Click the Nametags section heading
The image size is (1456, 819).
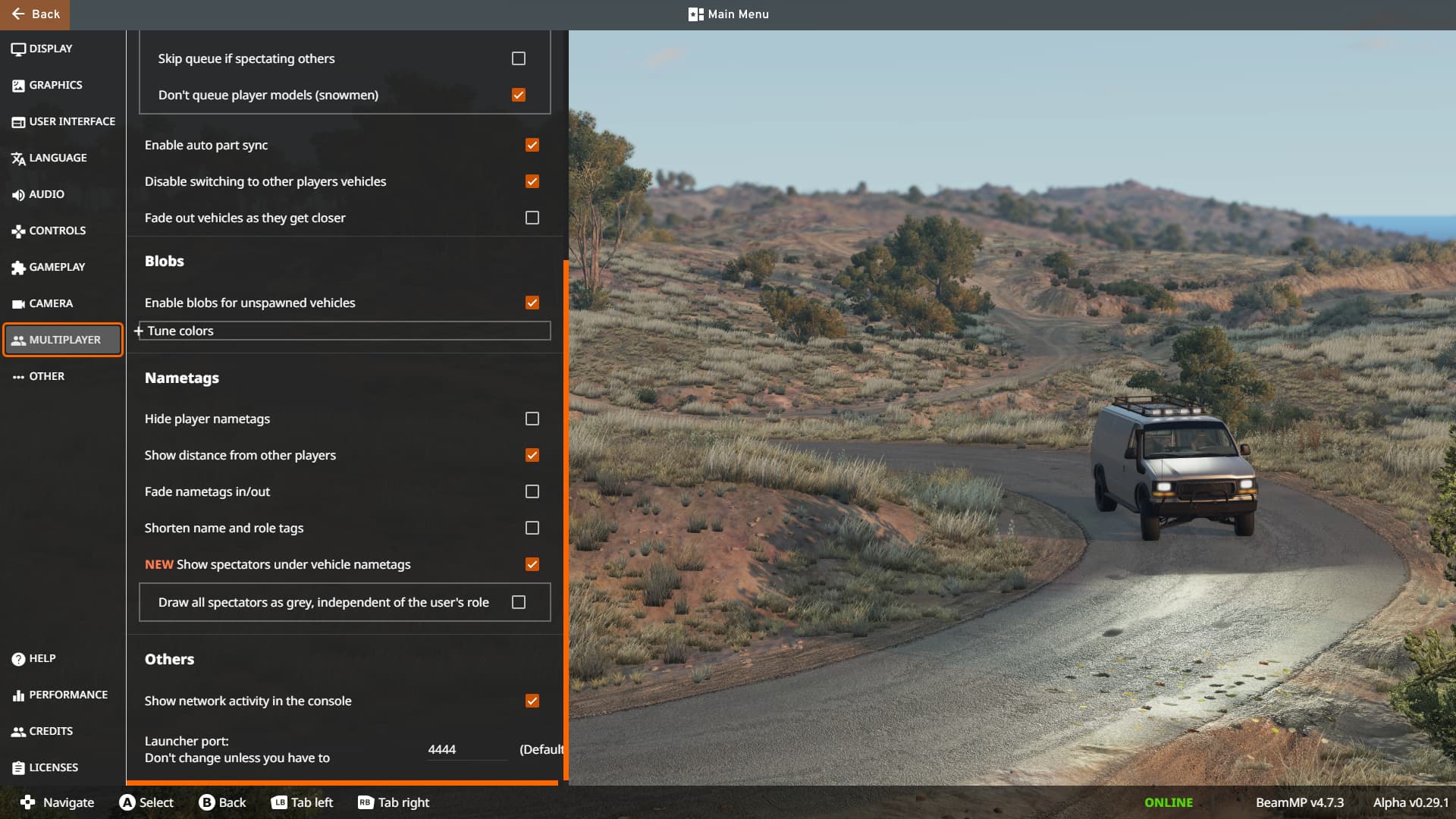point(182,378)
